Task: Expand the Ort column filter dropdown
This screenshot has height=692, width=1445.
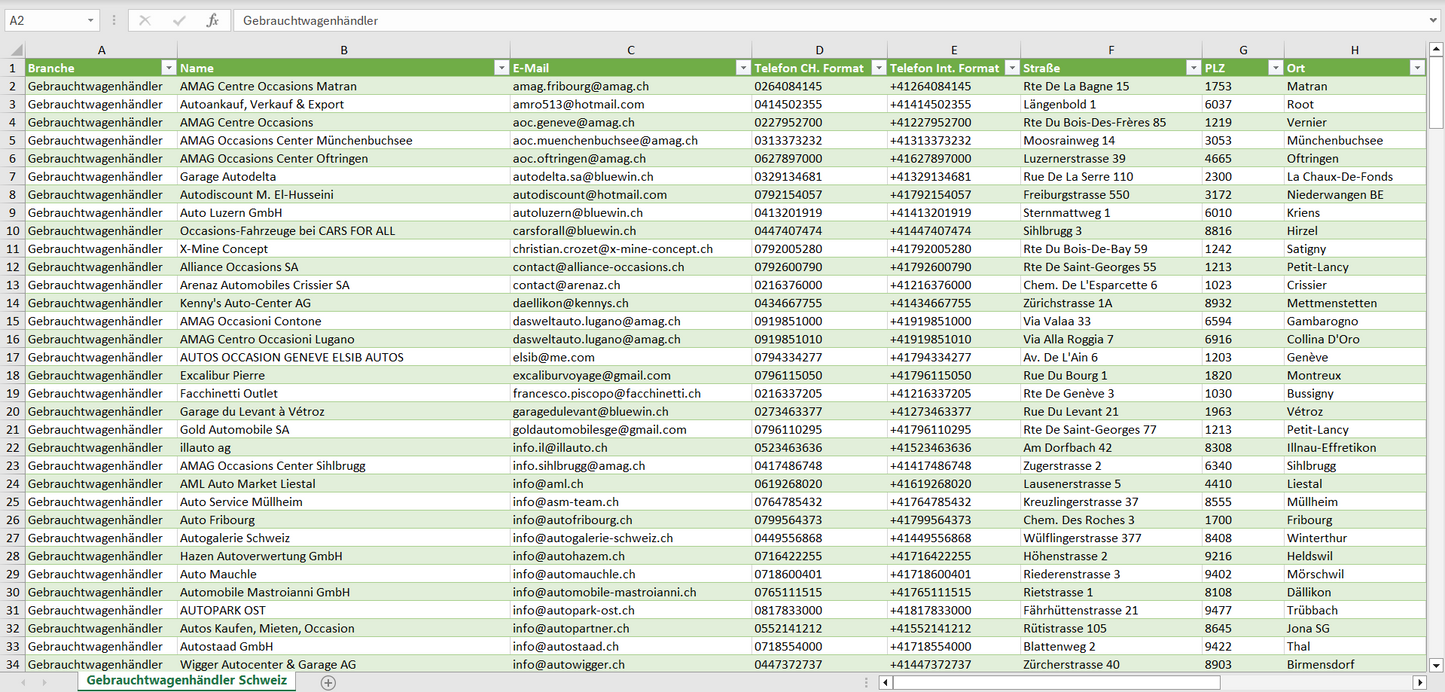Action: (1416, 68)
